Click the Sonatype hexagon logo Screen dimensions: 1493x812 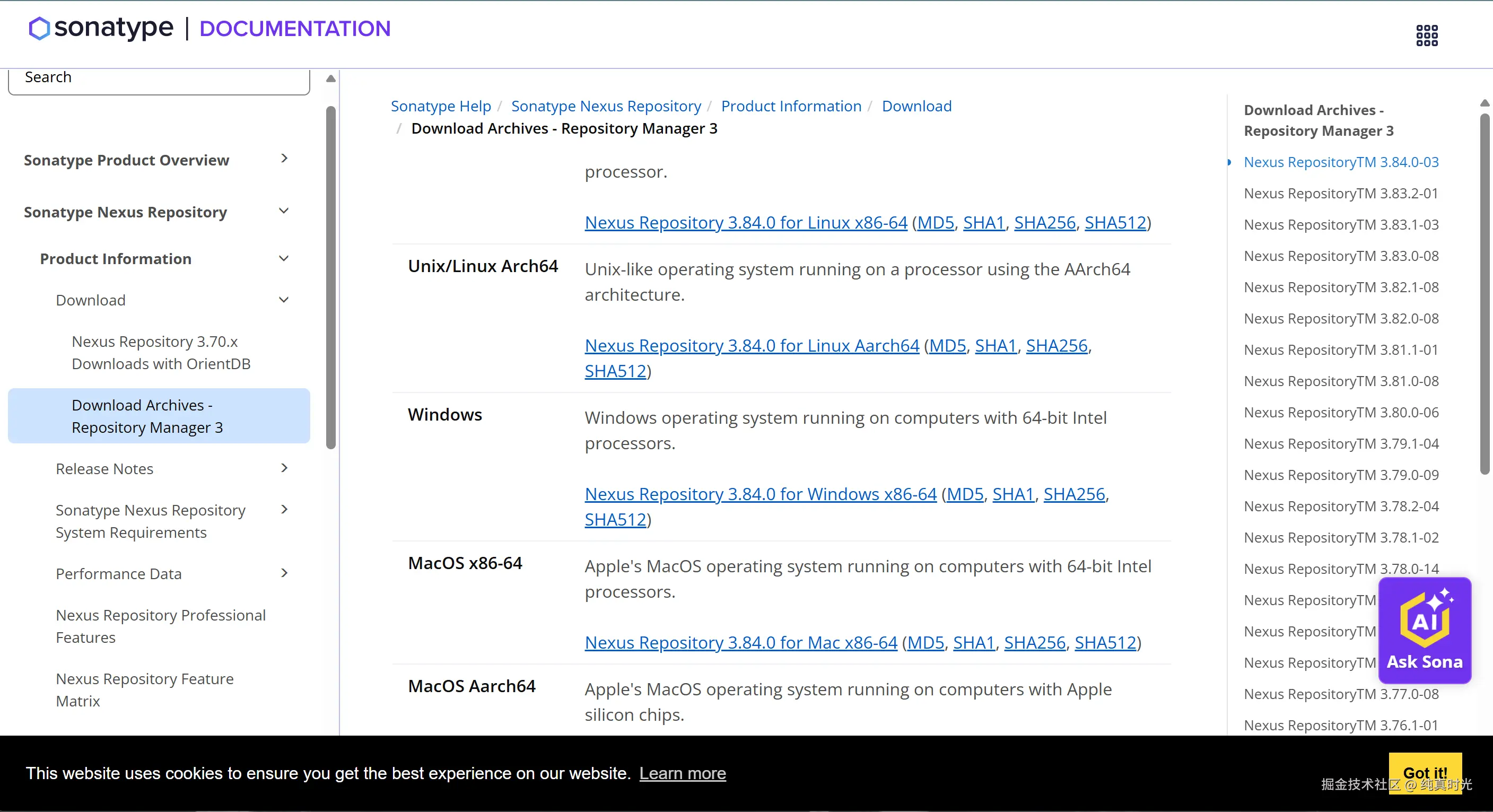[39, 29]
